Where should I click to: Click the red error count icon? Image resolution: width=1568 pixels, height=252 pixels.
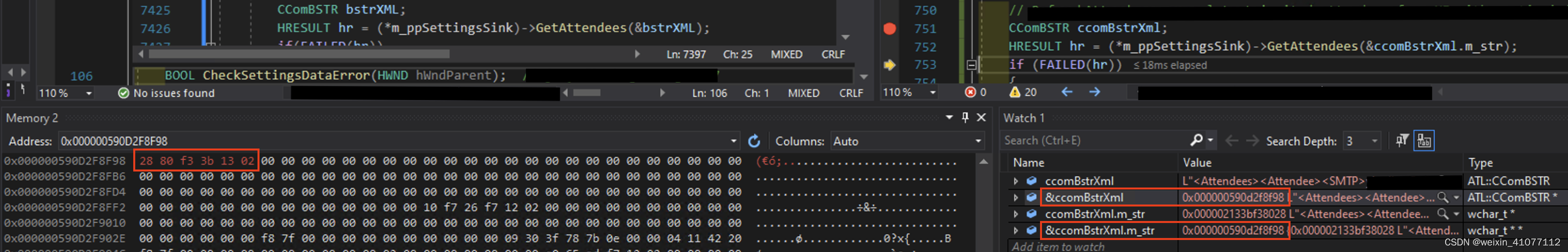point(970,92)
